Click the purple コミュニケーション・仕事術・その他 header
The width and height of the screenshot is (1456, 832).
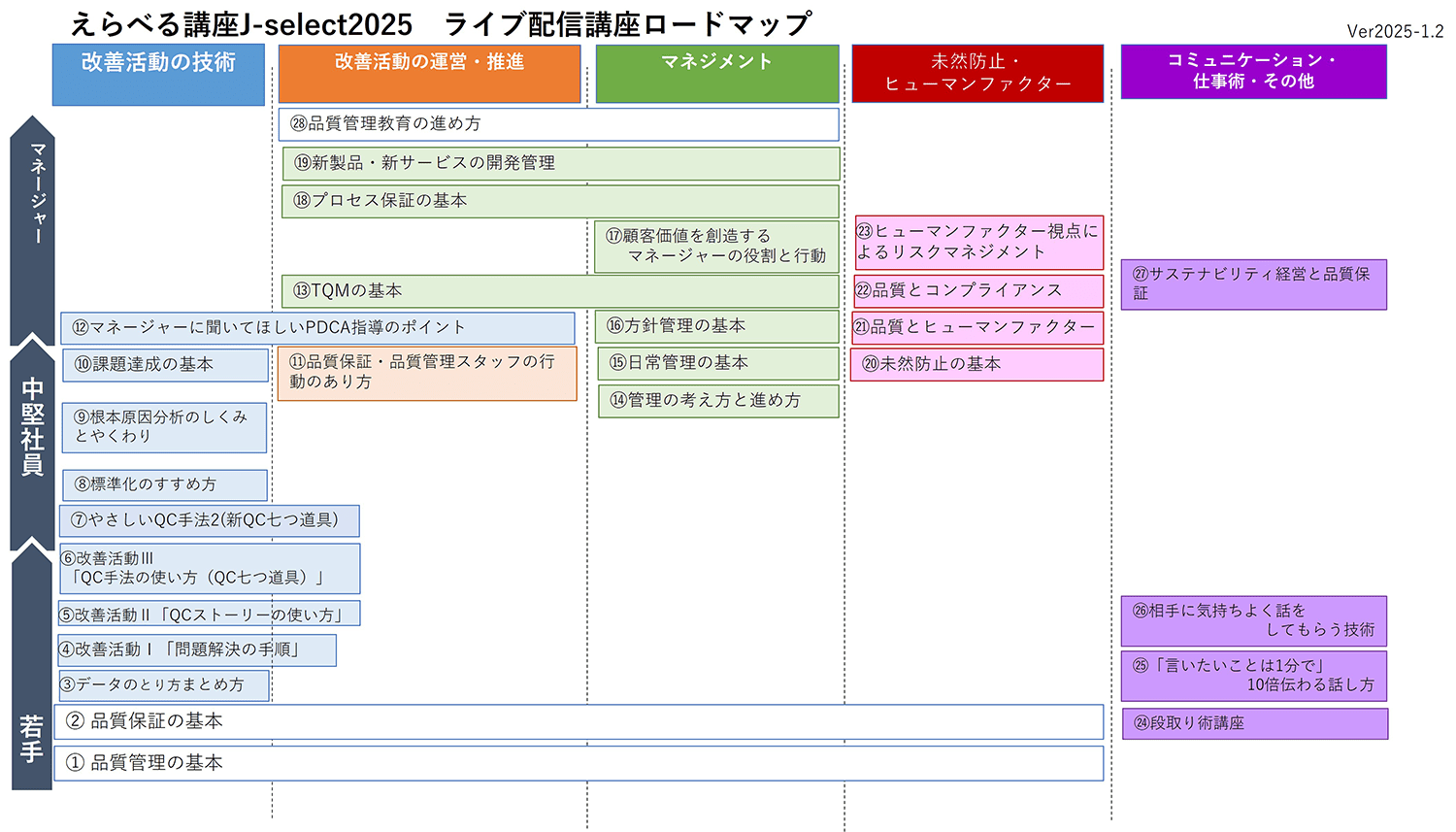tap(1253, 72)
